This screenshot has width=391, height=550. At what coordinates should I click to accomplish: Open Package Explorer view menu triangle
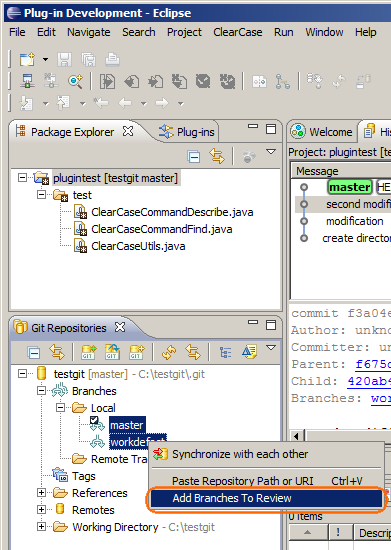[x=271, y=152]
